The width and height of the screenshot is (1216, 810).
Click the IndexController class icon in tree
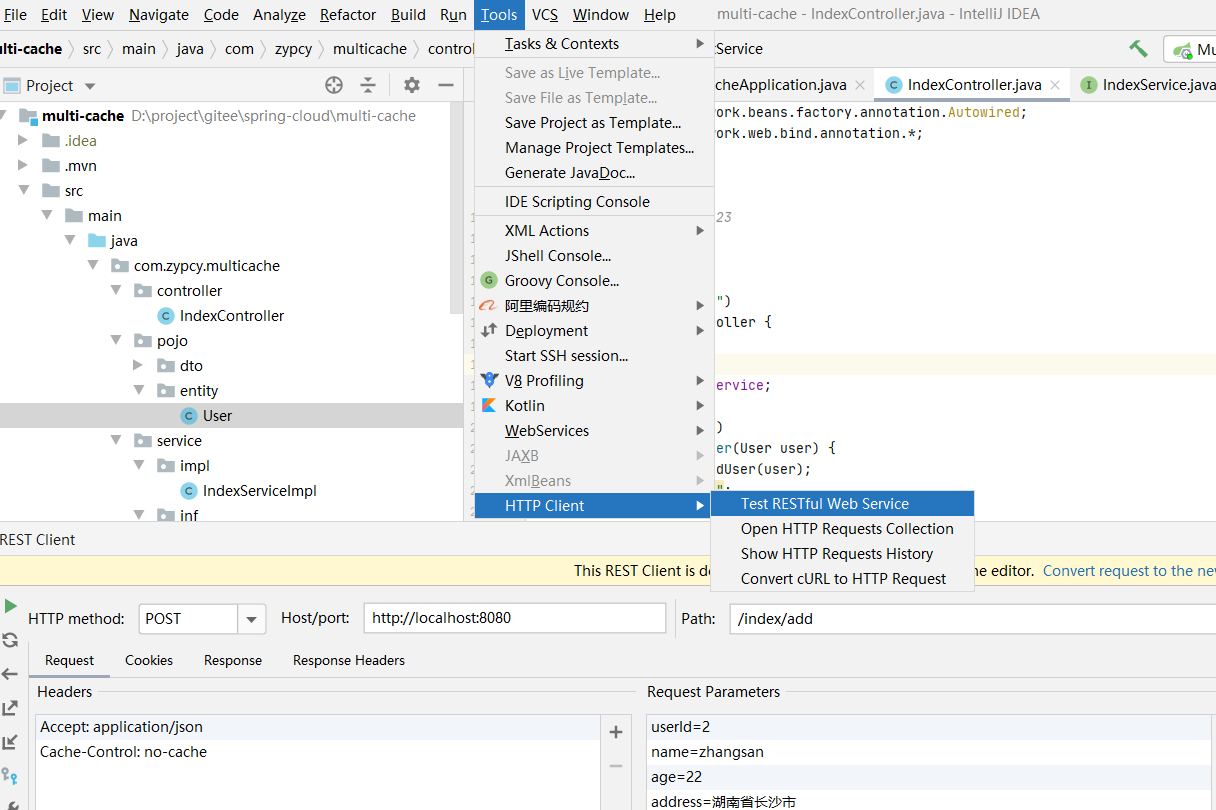click(166, 316)
